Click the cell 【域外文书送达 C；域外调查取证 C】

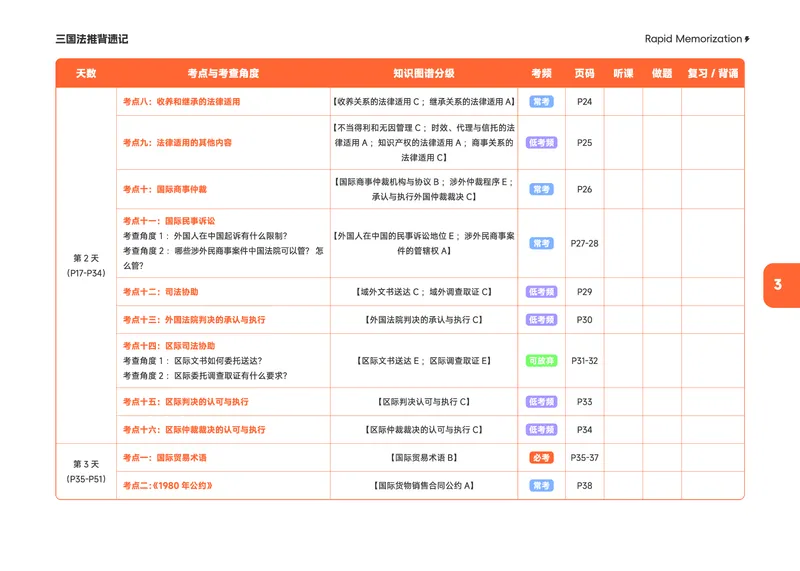[x=424, y=292]
